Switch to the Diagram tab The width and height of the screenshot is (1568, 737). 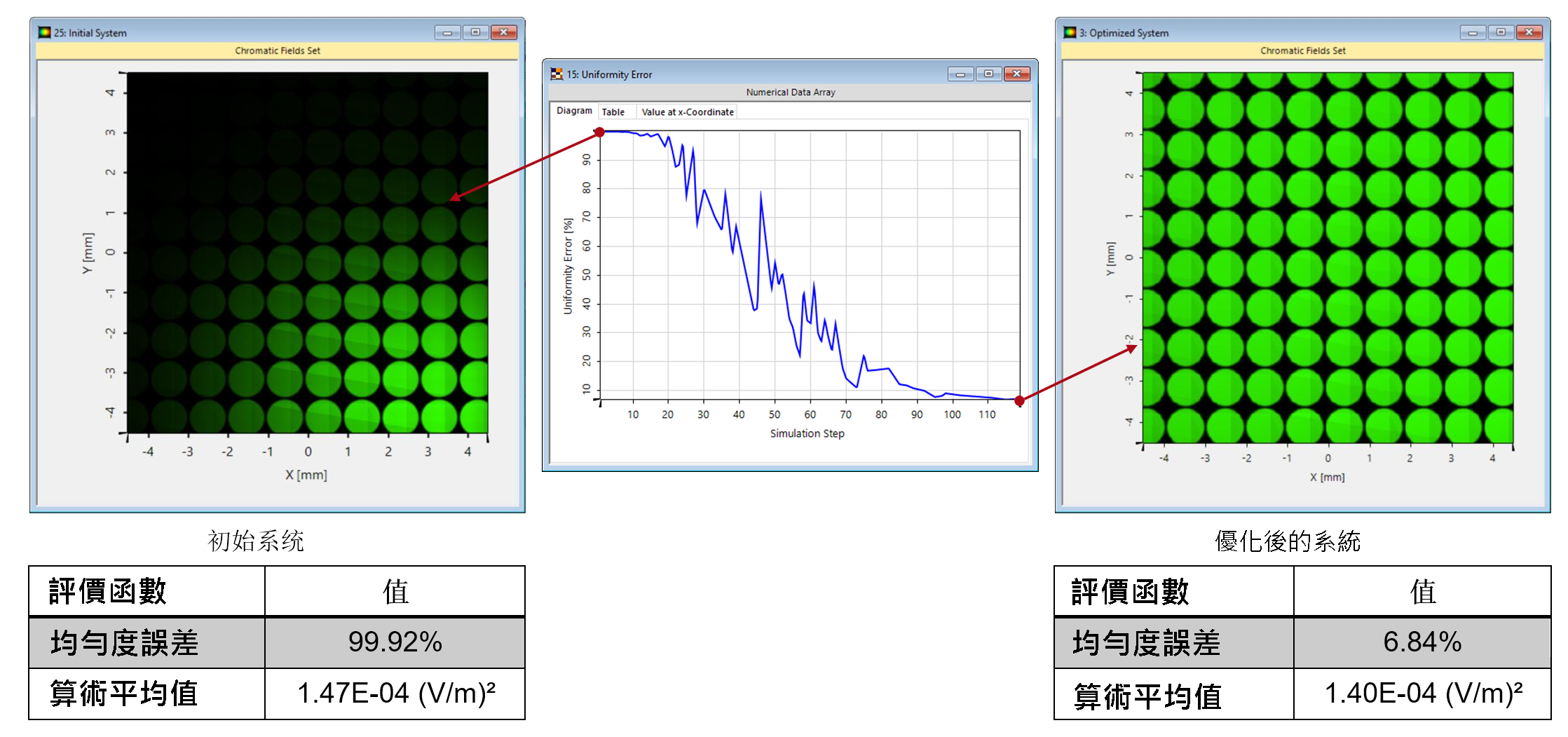[574, 111]
